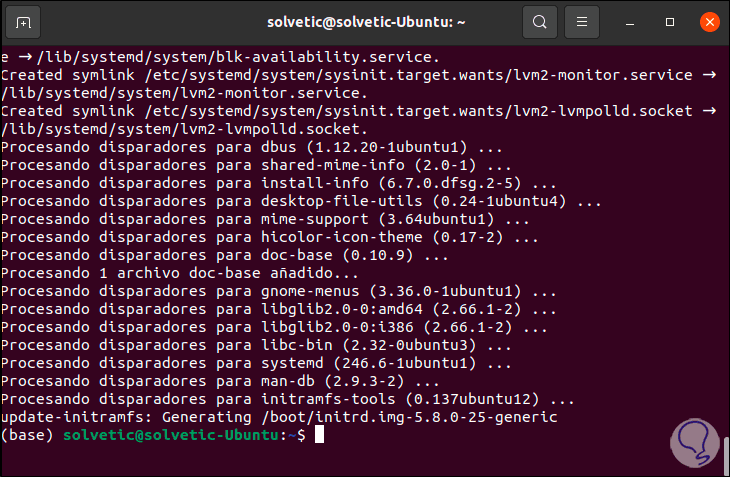Click the install-info (6.7.0.dfsg.2-5) line
This screenshot has height=477, width=731.
click(x=279, y=183)
